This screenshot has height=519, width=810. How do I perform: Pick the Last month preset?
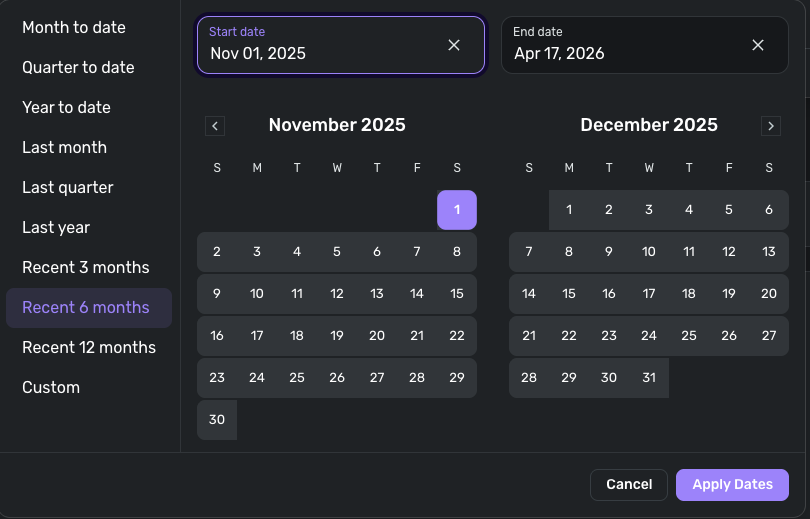[64, 147]
